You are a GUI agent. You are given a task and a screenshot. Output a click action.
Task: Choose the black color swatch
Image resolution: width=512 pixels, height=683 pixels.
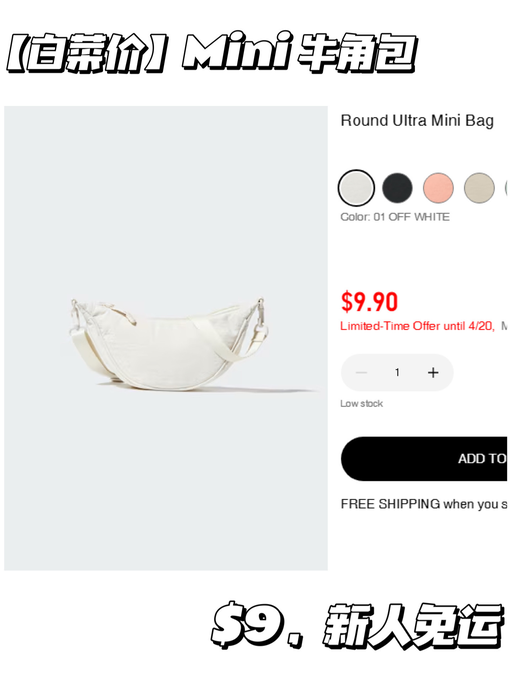point(397,188)
